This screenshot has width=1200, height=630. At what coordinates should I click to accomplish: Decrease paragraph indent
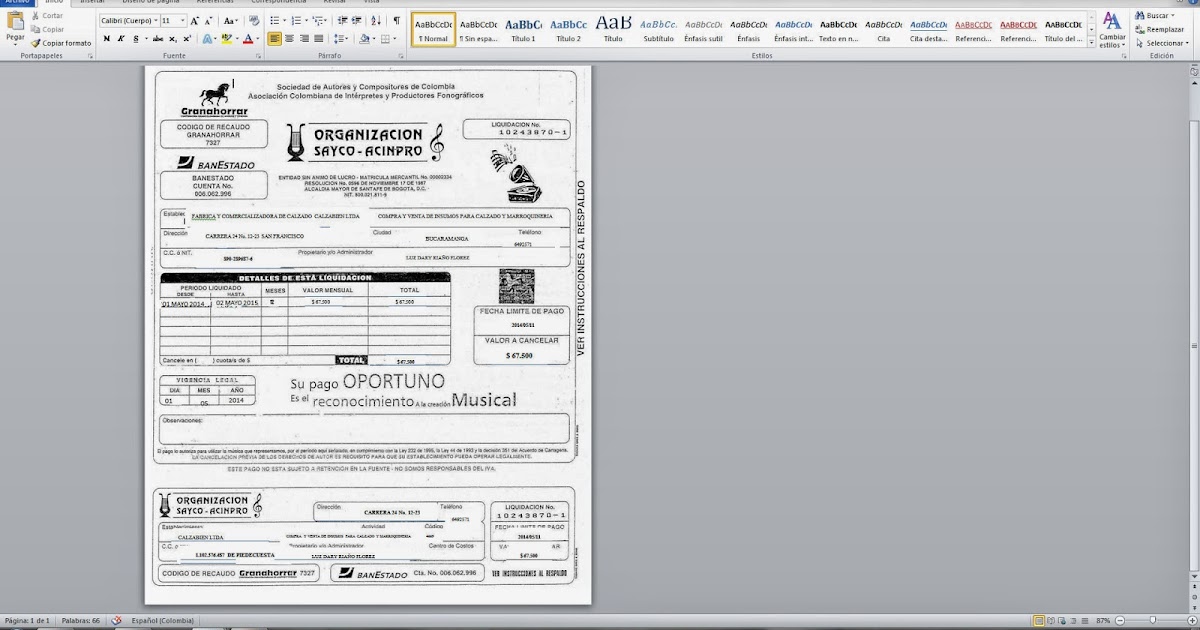pyautogui.click(x=342, y=21)
